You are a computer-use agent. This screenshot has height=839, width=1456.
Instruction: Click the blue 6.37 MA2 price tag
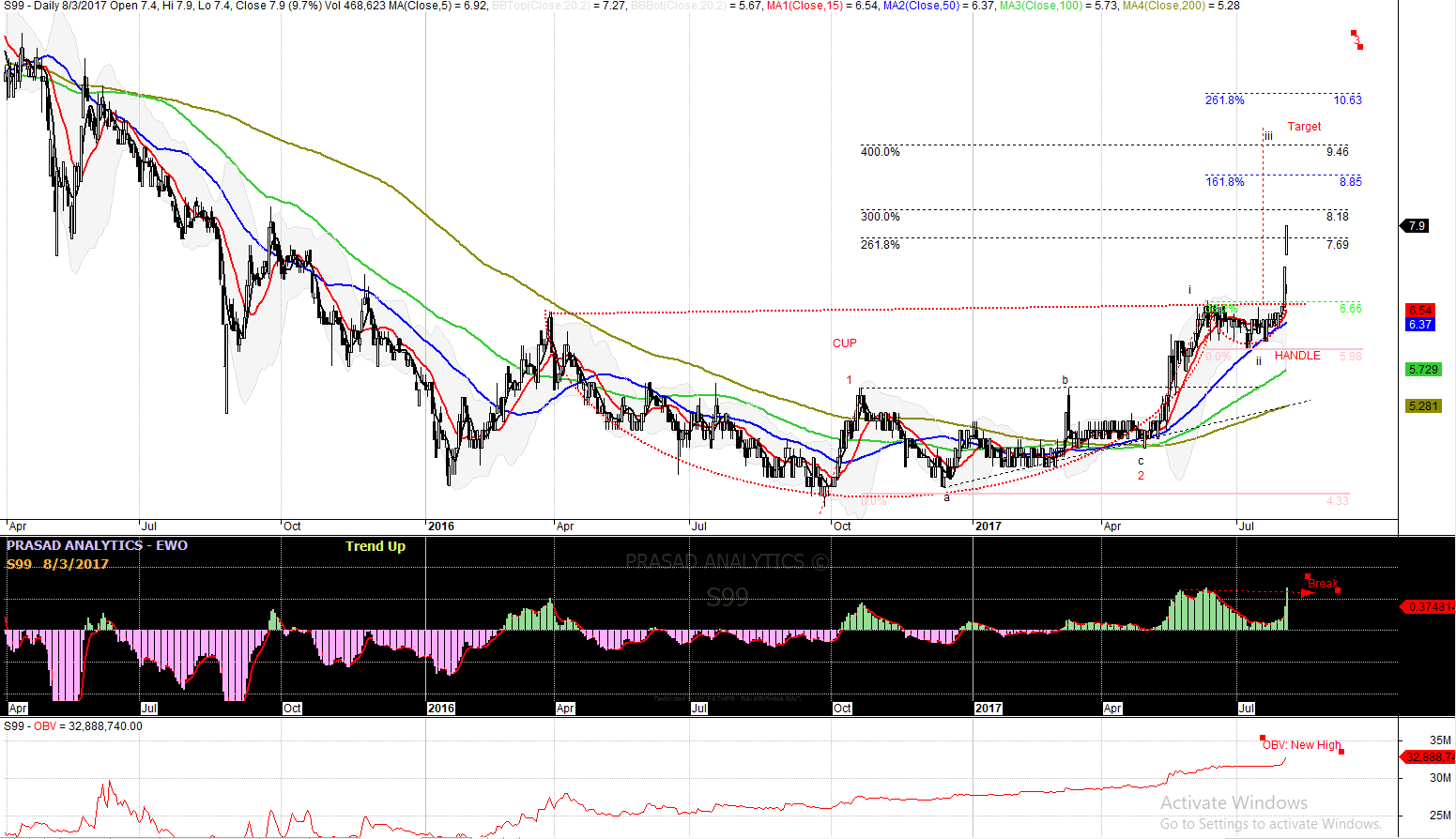tap(1419, 325)
